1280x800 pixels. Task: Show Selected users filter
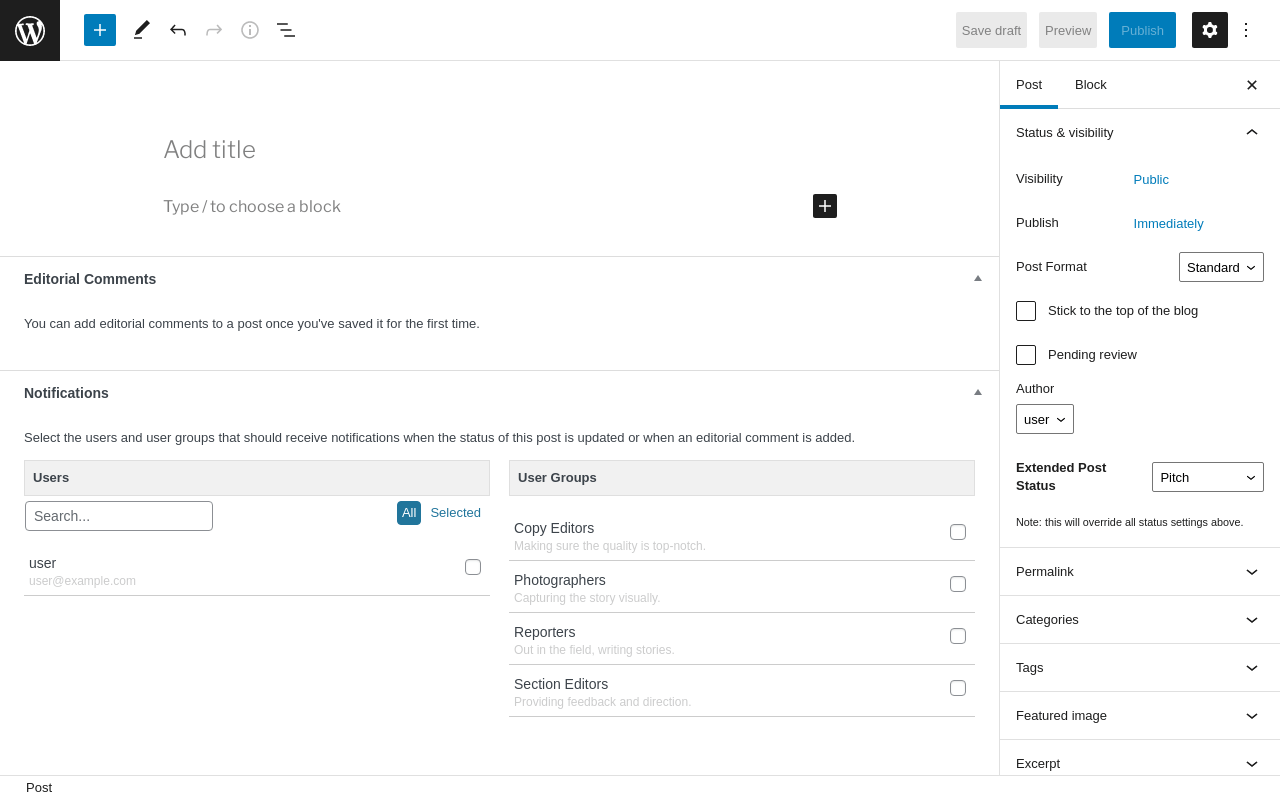pyautogui.click(x=456, y=513)
